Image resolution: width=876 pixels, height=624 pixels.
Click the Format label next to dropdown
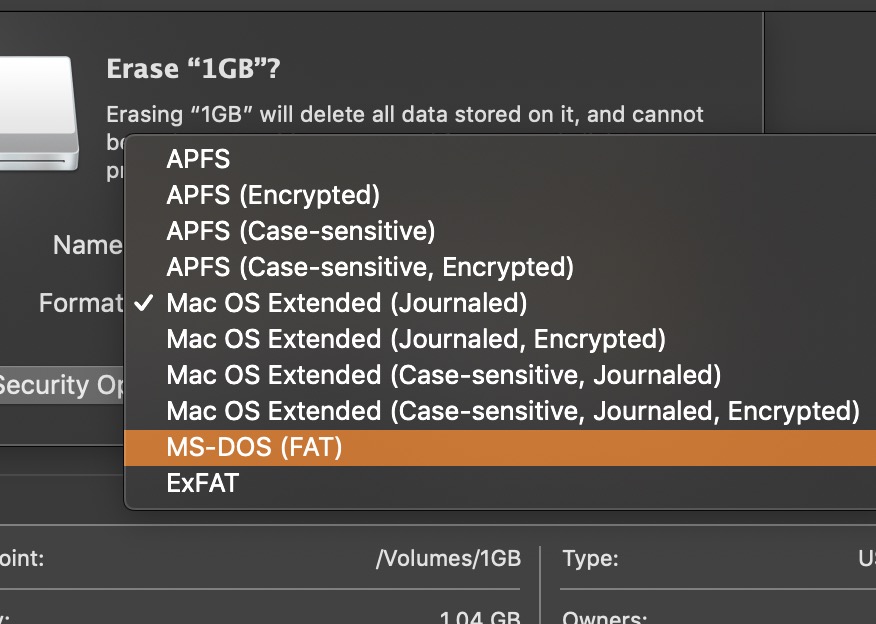[x=80, y=303]
